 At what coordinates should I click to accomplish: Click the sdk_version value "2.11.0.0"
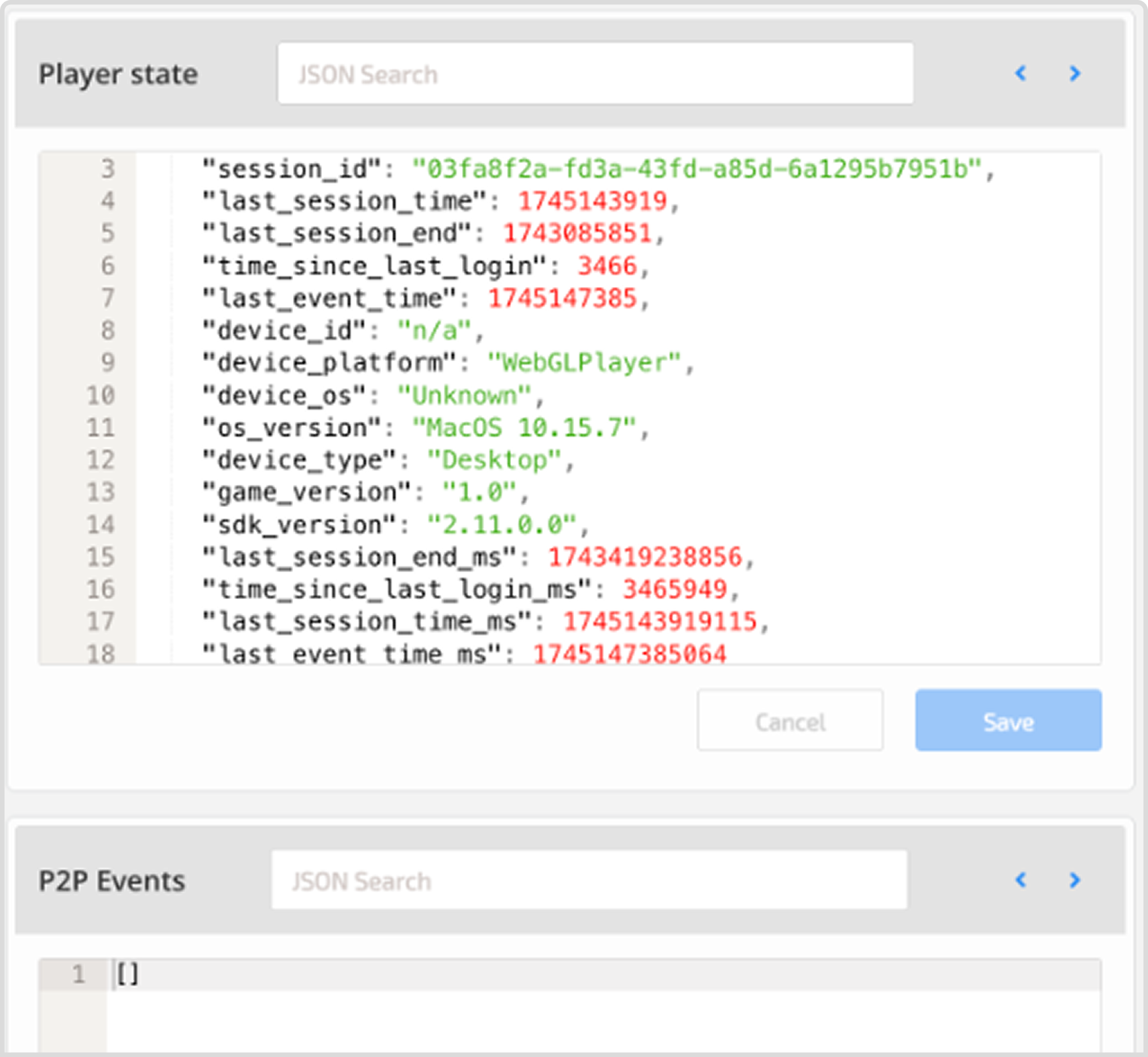coord(502,525)
